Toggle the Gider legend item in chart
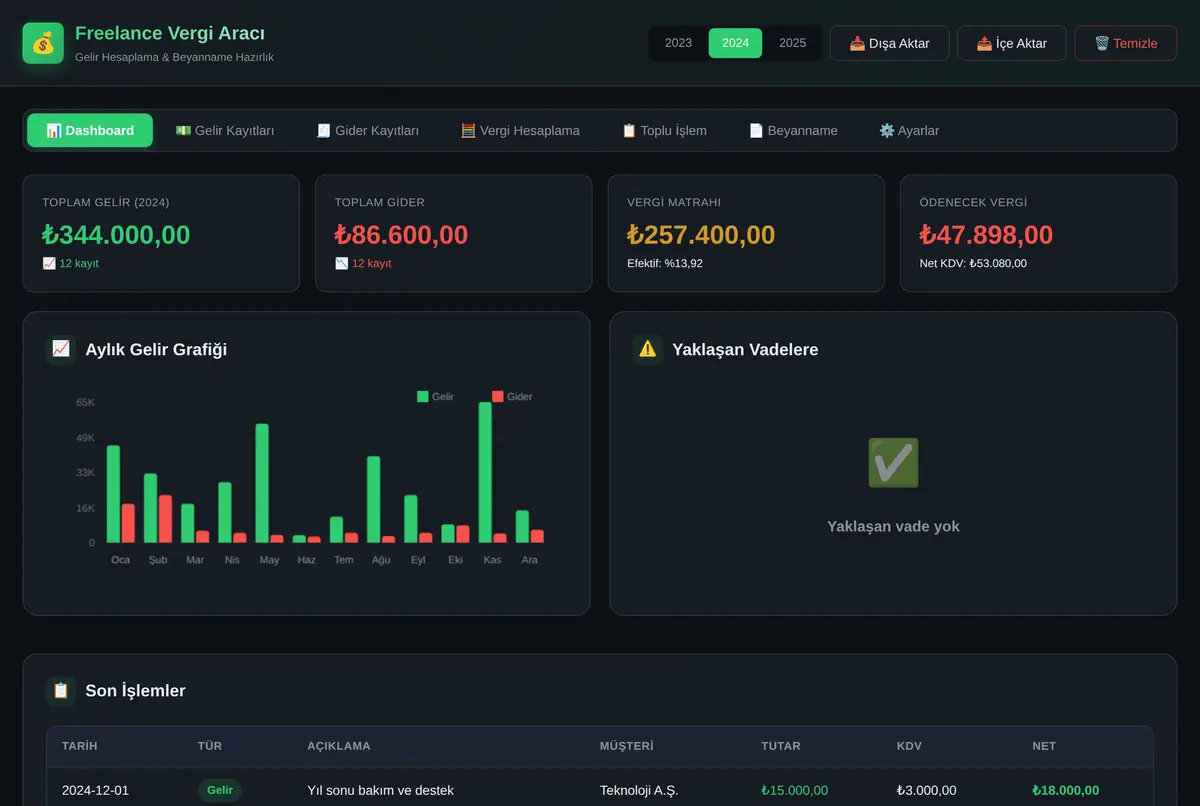The width and height of the screenshot is (1200, 806). [512, 397]
